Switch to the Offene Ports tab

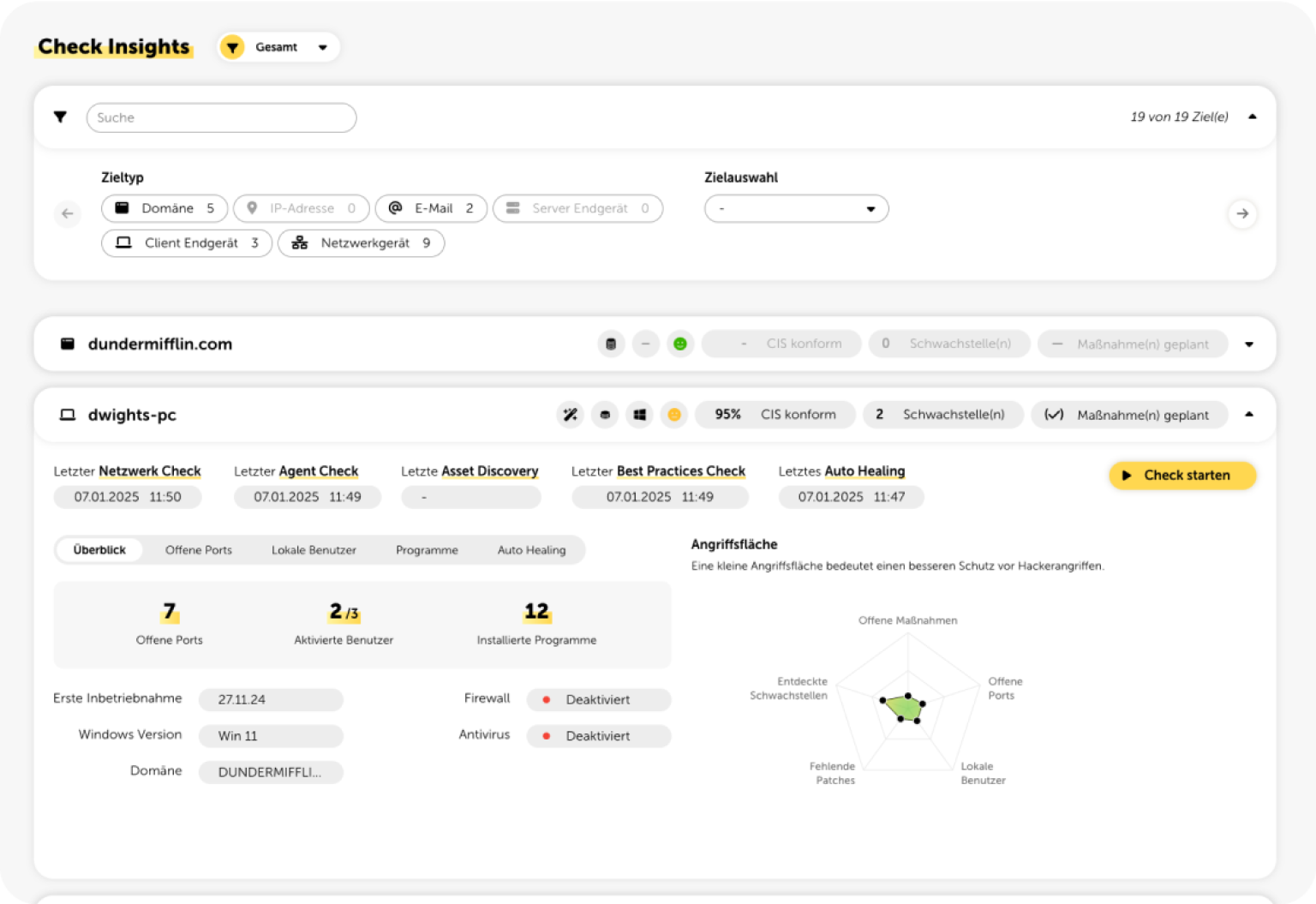[x=198, y=550]
